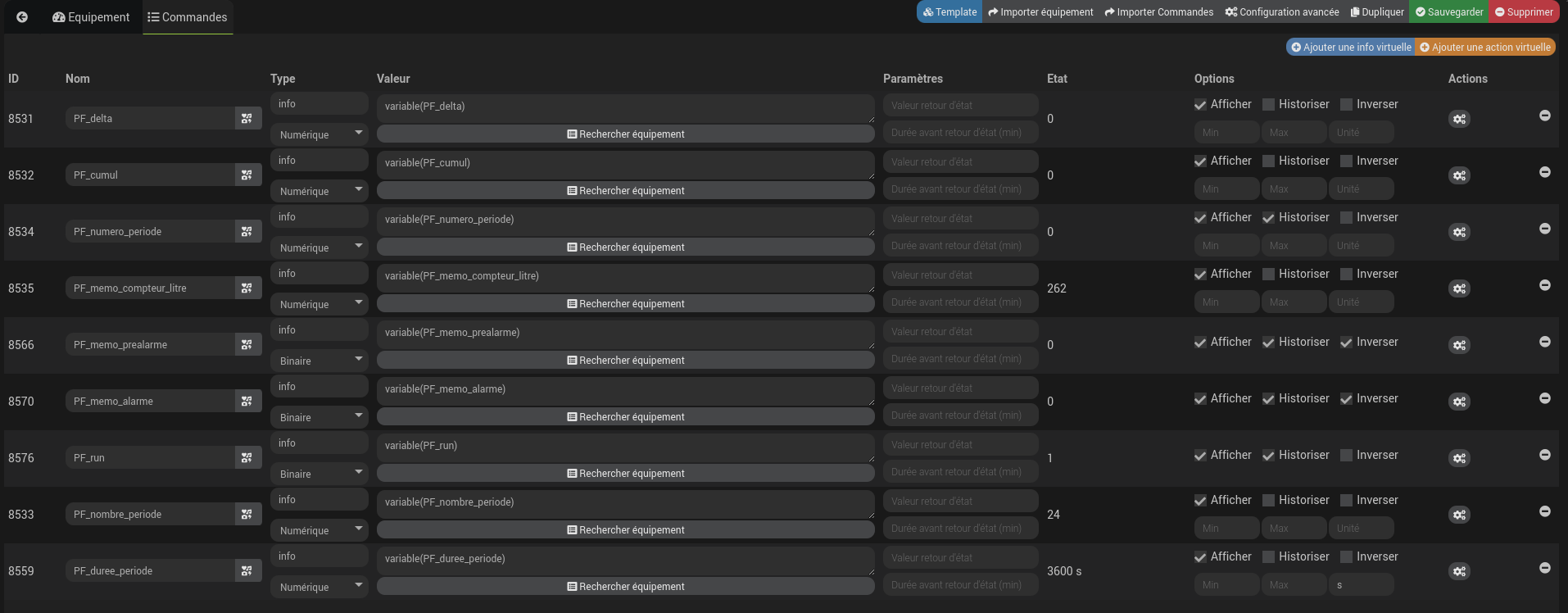1568x613 pixels.
Task: Enable Historiser for PF_cumul
Action: click(x=1268, y=161)
